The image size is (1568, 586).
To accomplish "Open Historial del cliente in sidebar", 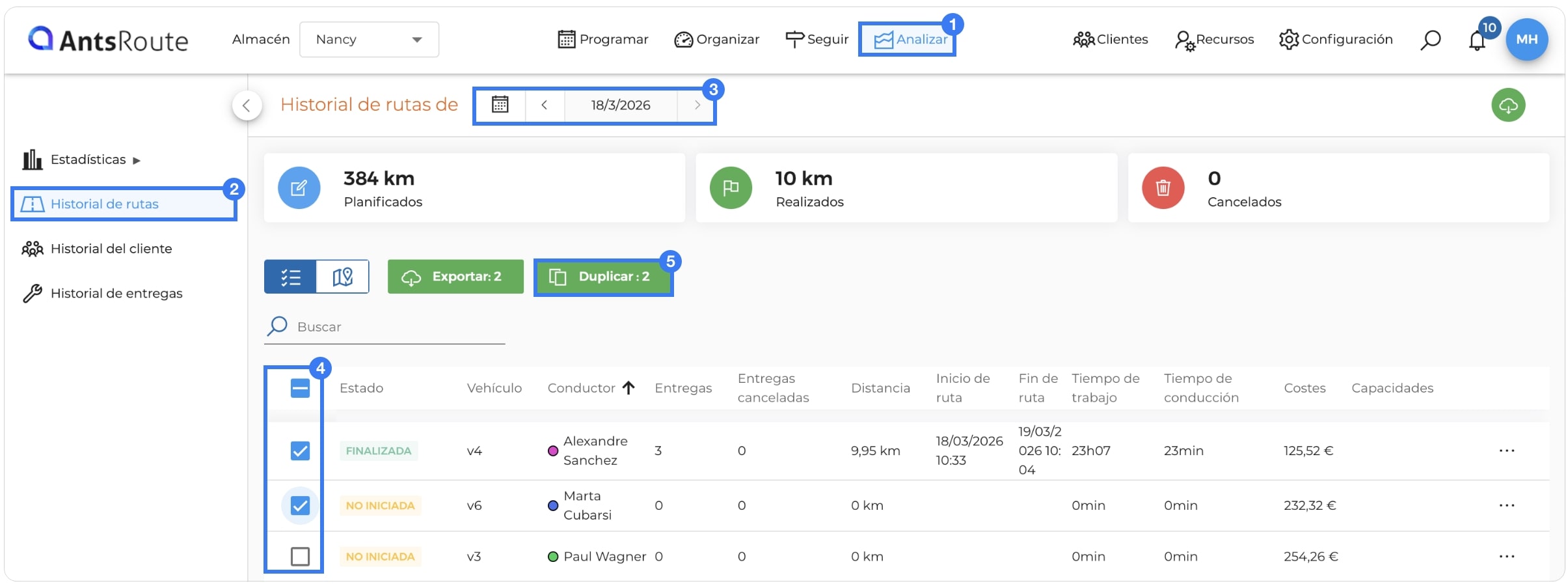I will coord(97,249).
